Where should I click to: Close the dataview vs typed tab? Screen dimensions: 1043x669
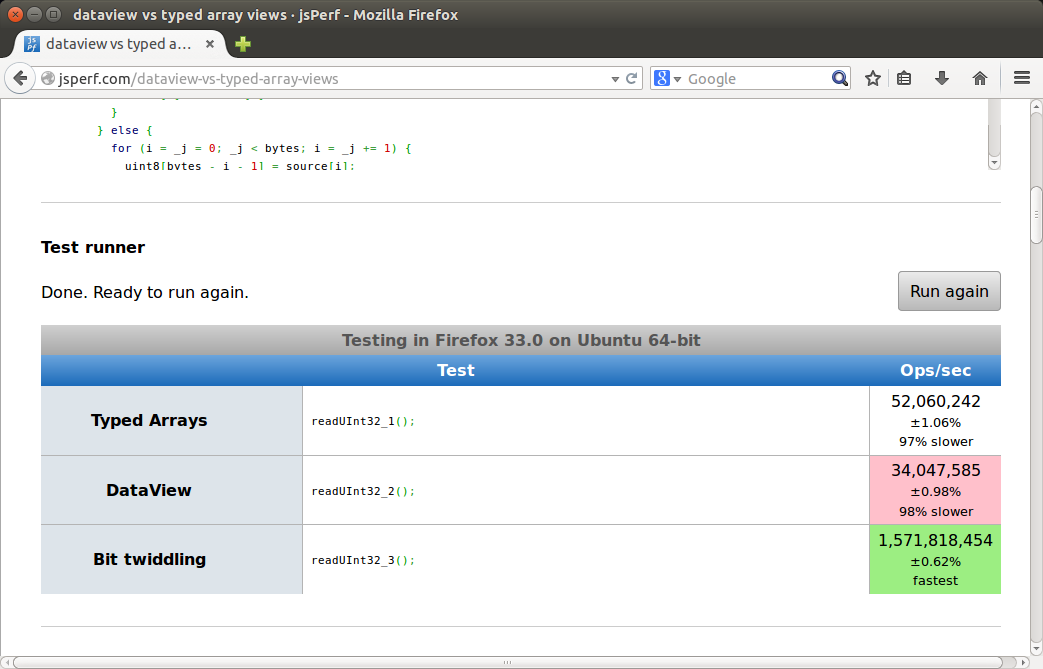point(210,44)
